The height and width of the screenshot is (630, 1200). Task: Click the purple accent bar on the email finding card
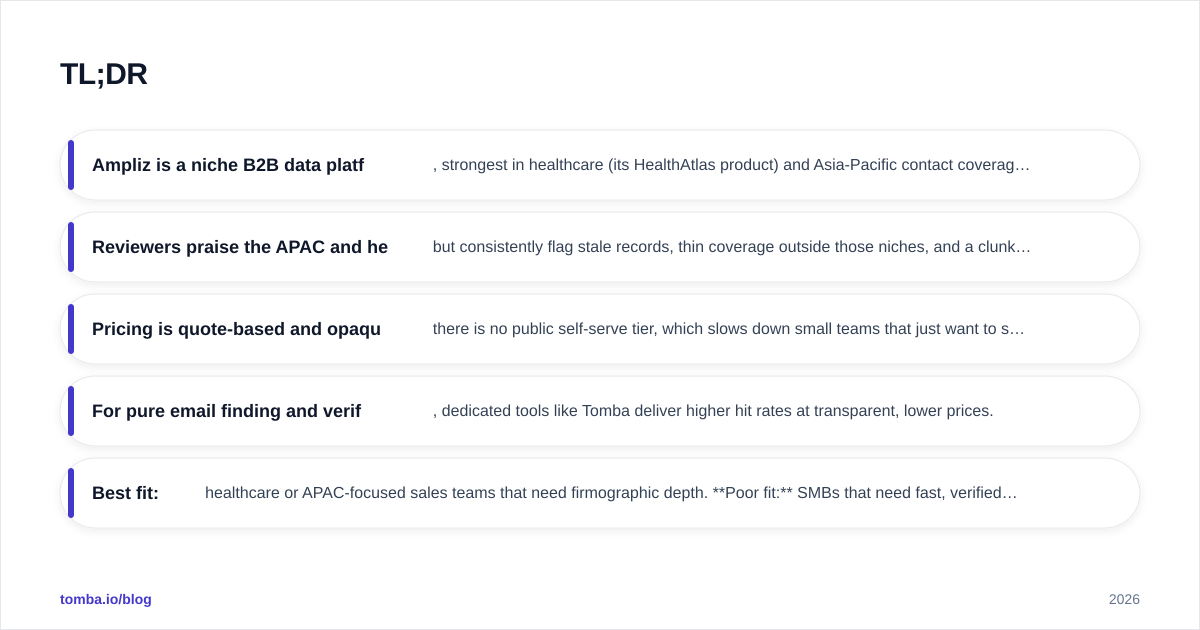pos(71,411)
